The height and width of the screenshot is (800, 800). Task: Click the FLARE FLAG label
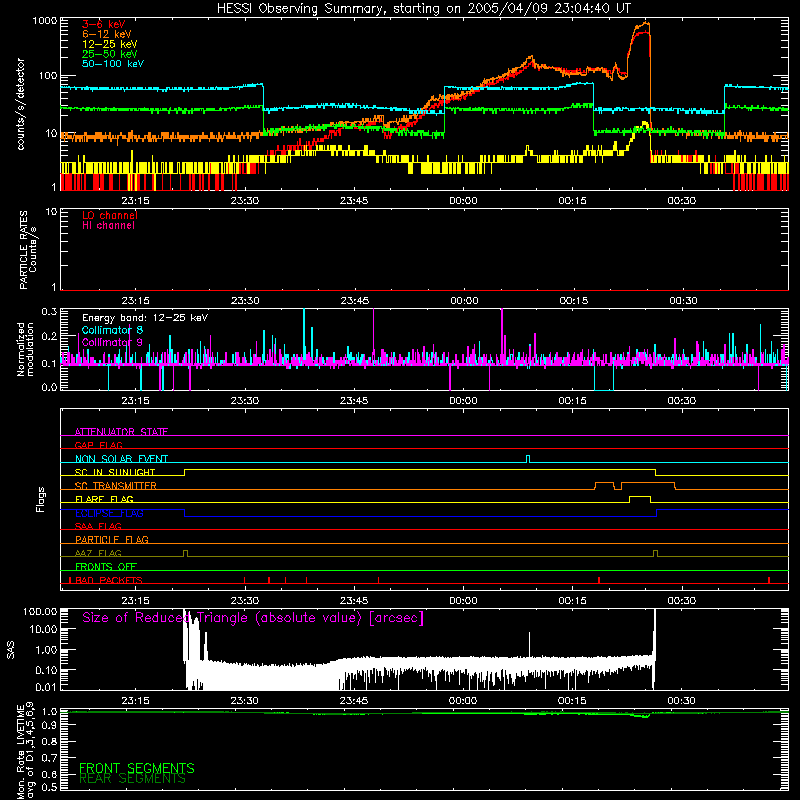point(104,499)
